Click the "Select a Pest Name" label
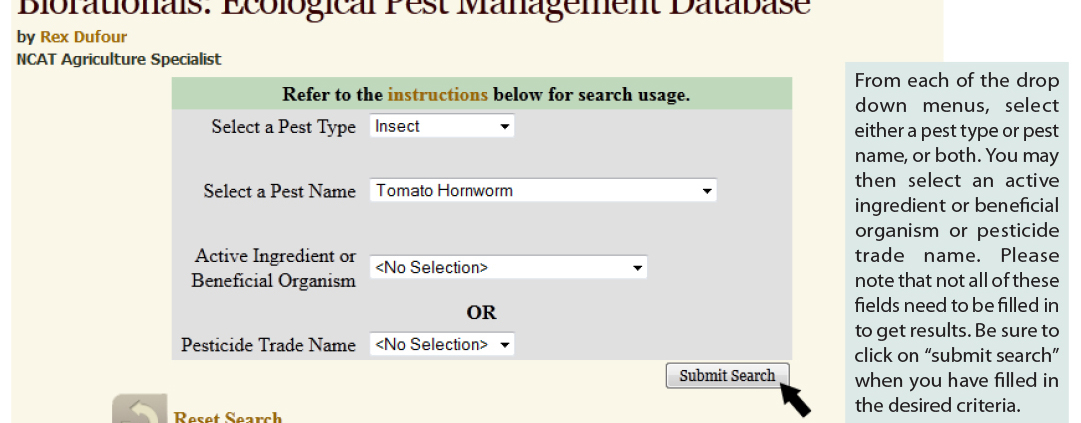1081x423 pixels. pos(279,191)
